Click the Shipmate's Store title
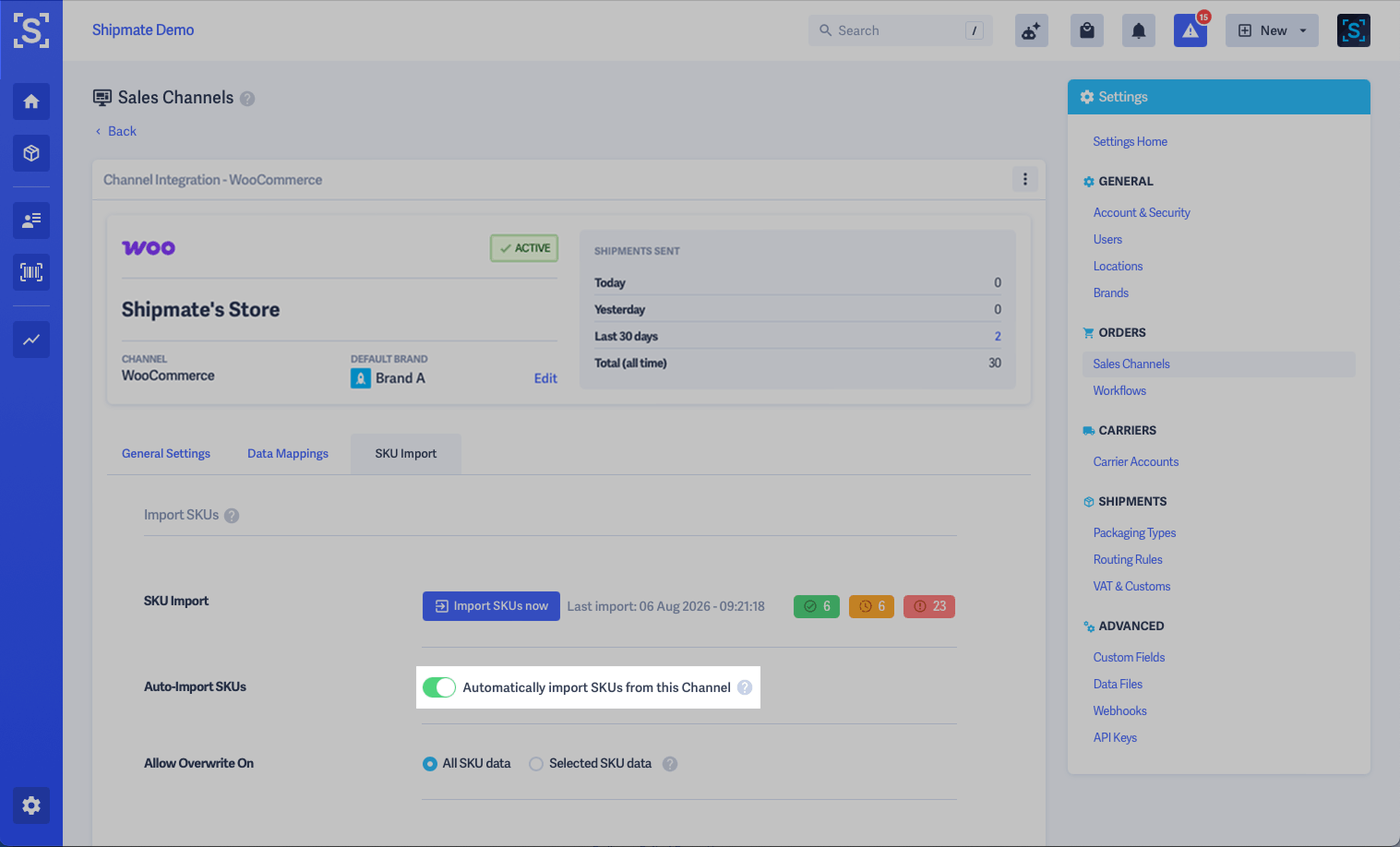Screen dimensions: 1400x847 coord(200,310)
